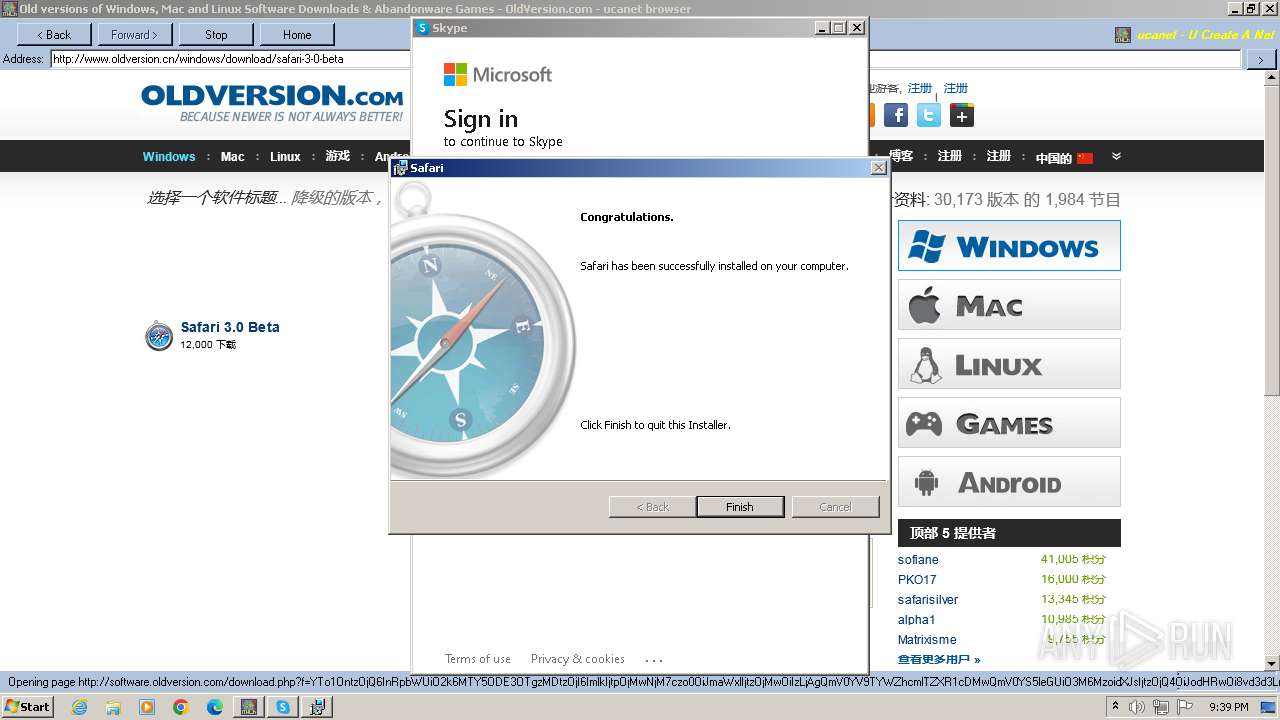Show hidden tray icons arrow

[x=1115, y=707]
